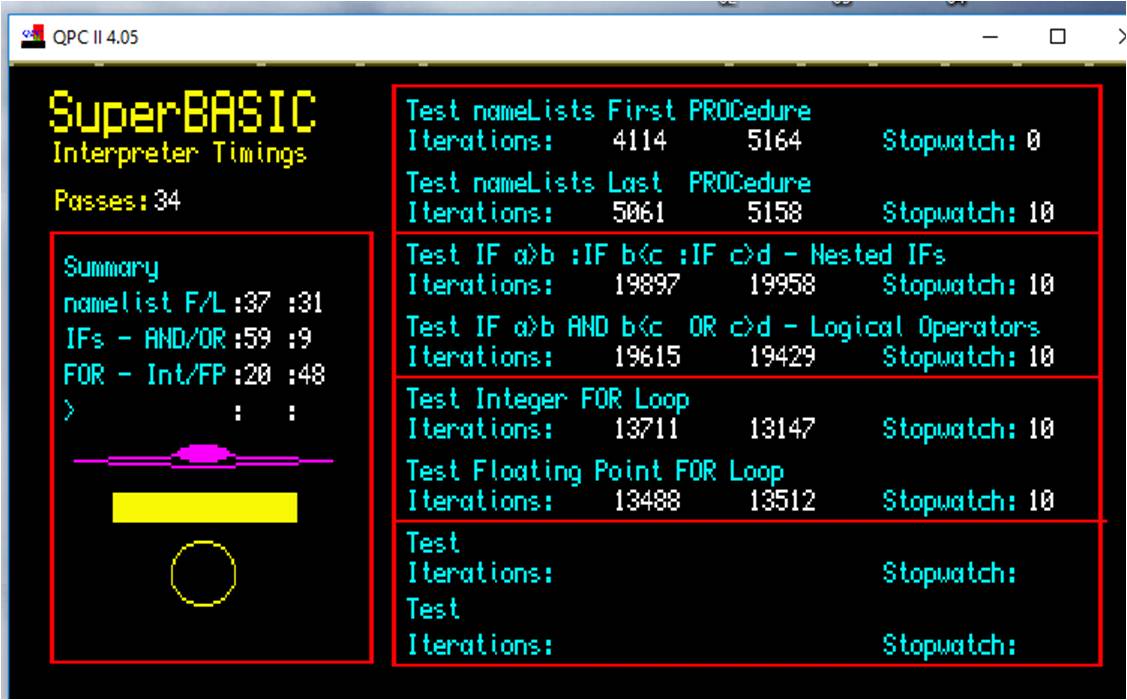Click Stopwatch in nameLists Last PROCedure row
The image size is (1127, 700).
tap(967, 213)
